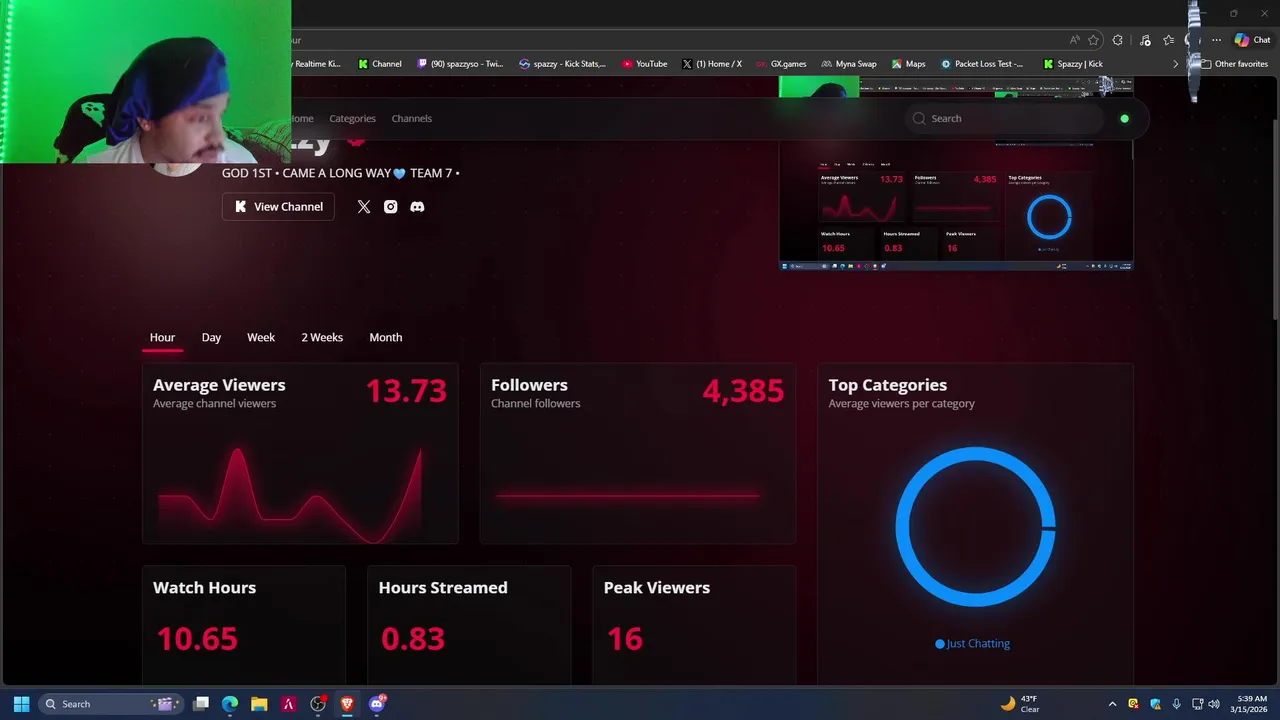Open the Home / X bookmark
The width and height of the screenshot is (1280, 720).
point(712,64)
